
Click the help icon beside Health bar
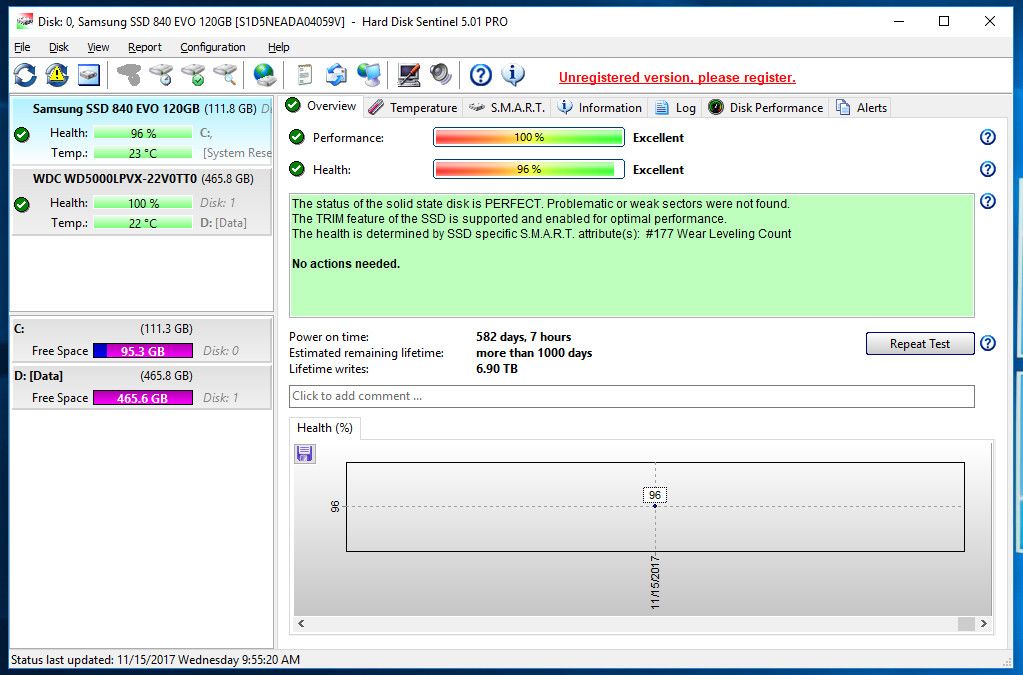coord(988,169)
